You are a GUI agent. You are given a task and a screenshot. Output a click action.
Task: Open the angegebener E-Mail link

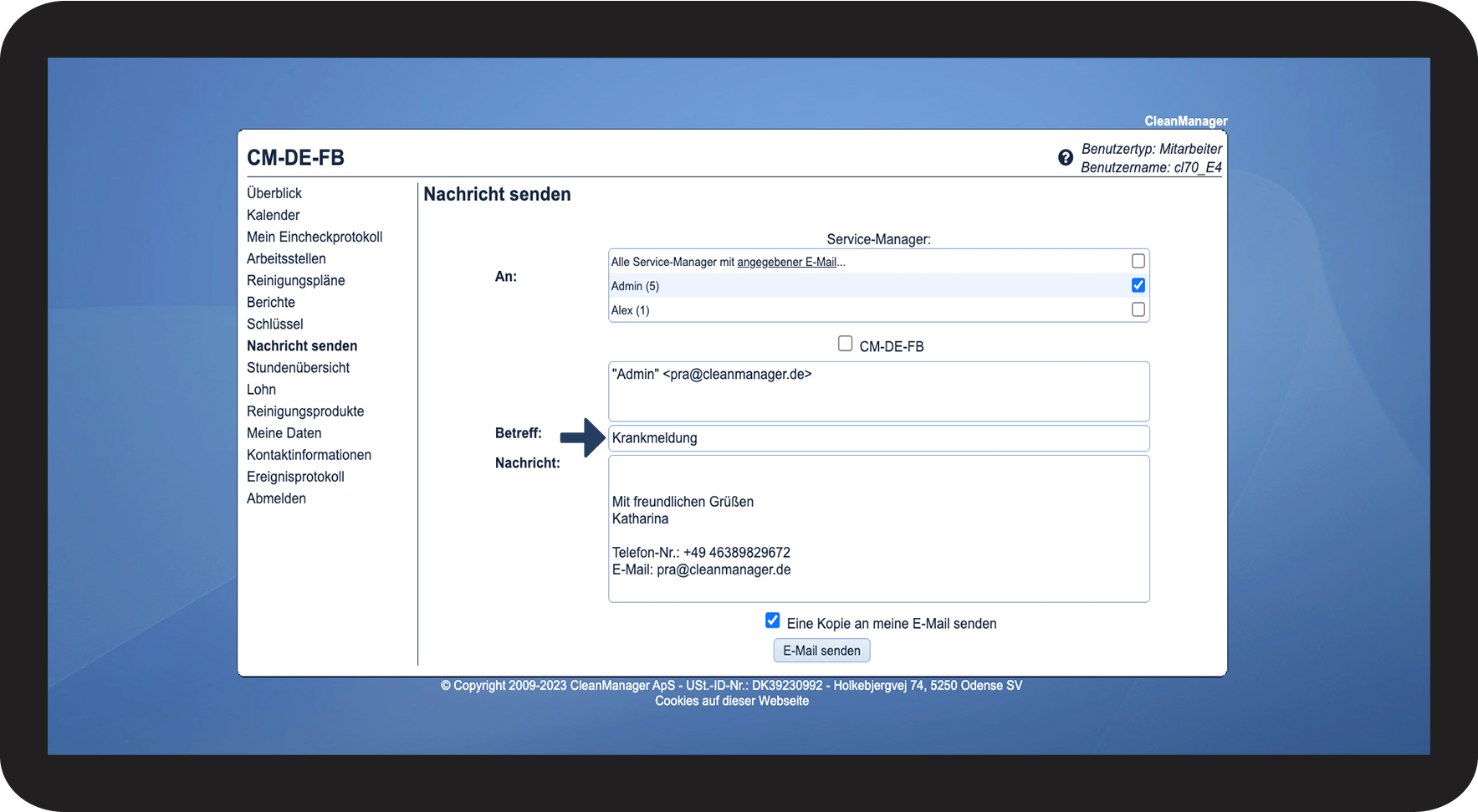pos(787,262)
